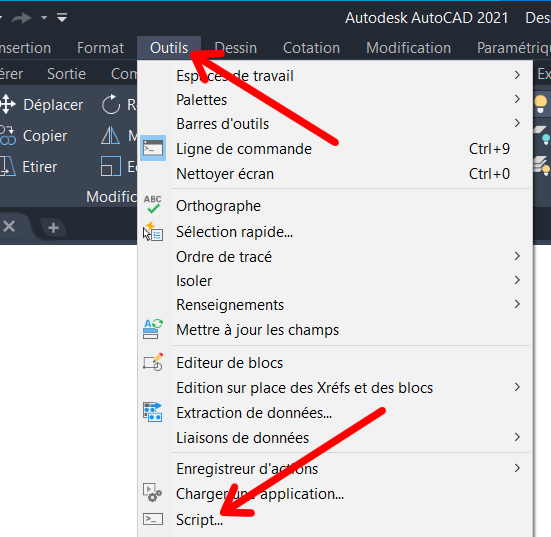Select the Déplacer move tool
The height and width of the screenshot is (537, 551).
[x=42, y=105]
